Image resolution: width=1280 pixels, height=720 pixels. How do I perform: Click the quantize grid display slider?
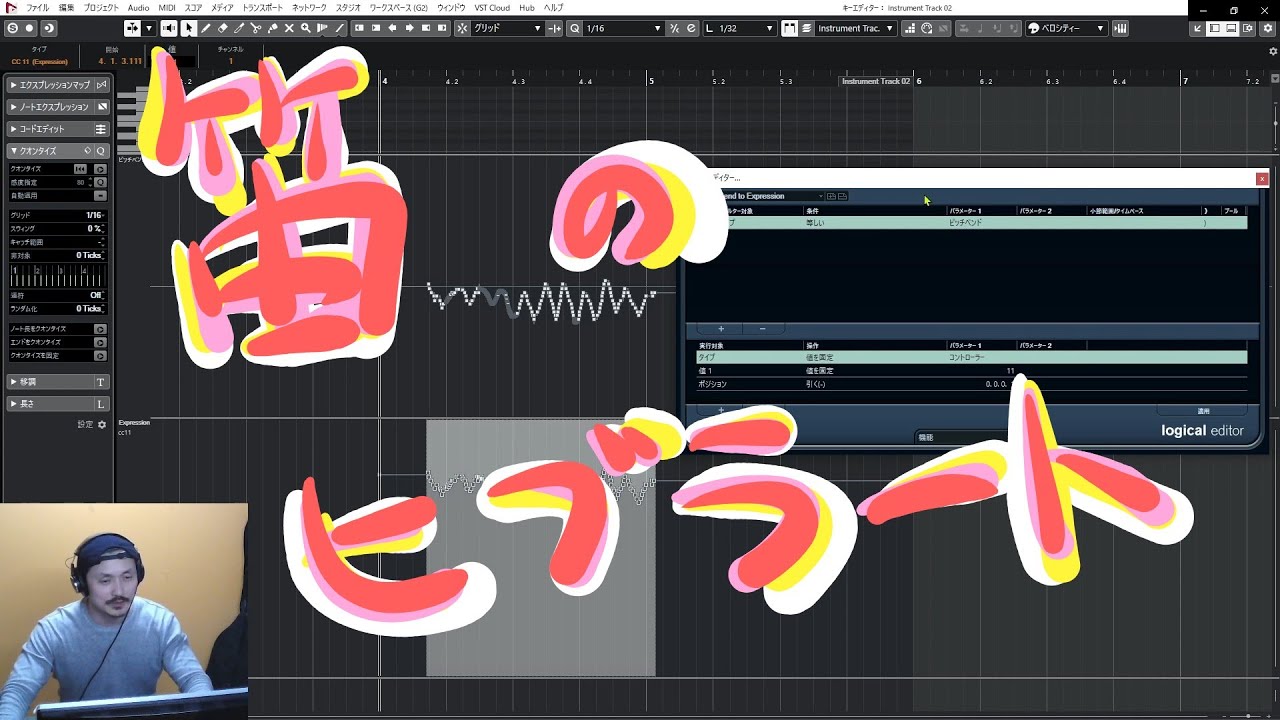tap(57, 276)
